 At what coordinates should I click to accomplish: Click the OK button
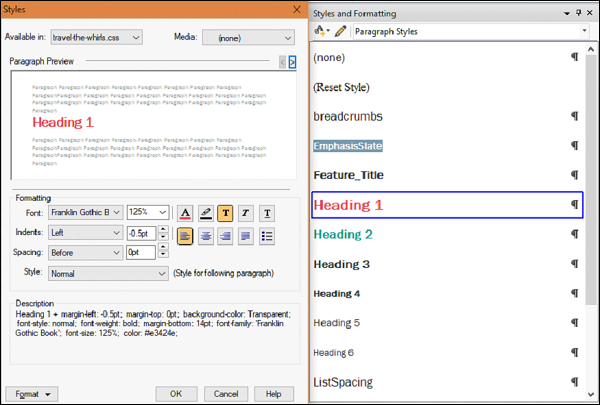(176, 393)
